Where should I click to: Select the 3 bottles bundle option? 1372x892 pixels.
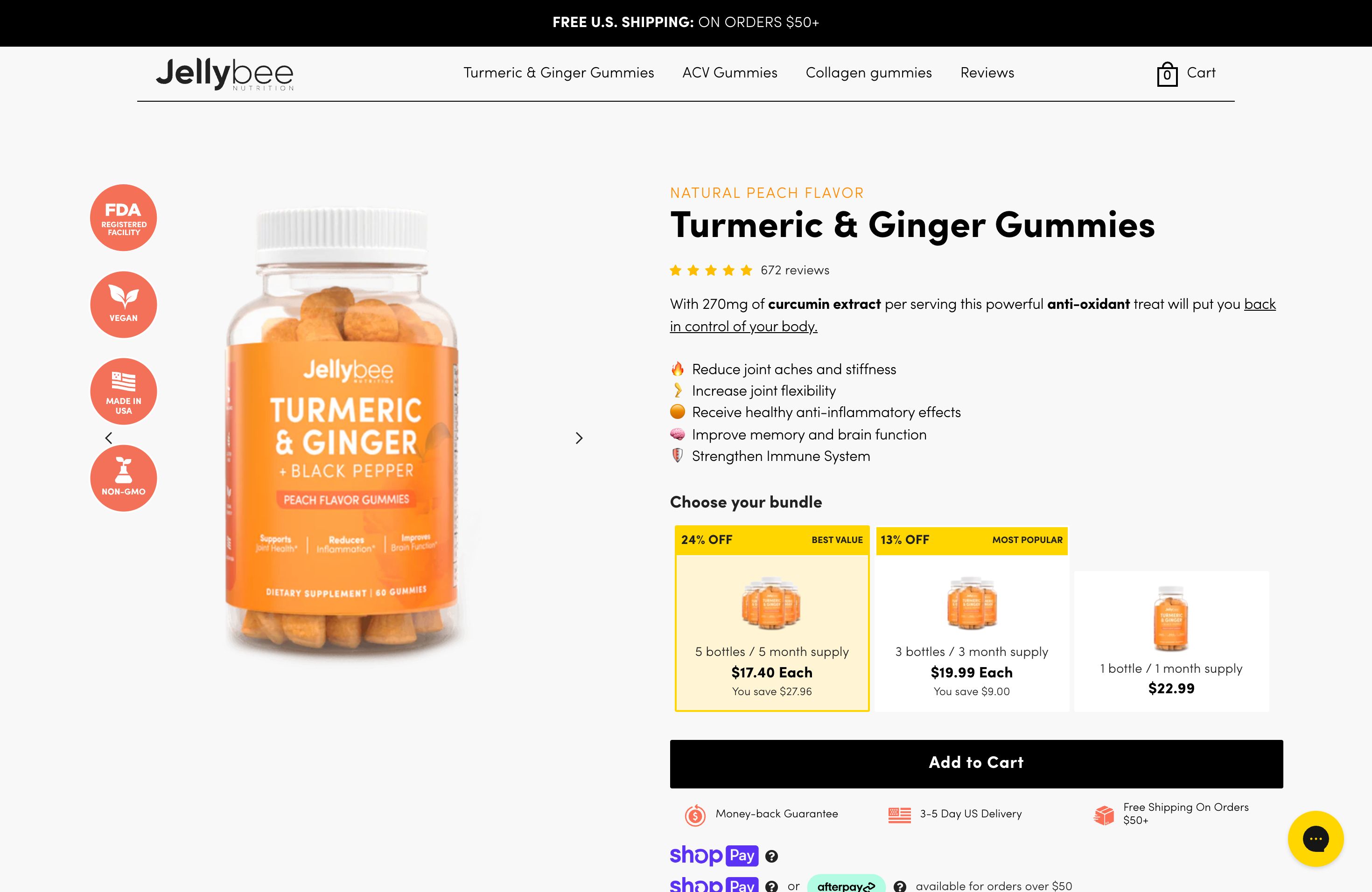click(972, 618)
